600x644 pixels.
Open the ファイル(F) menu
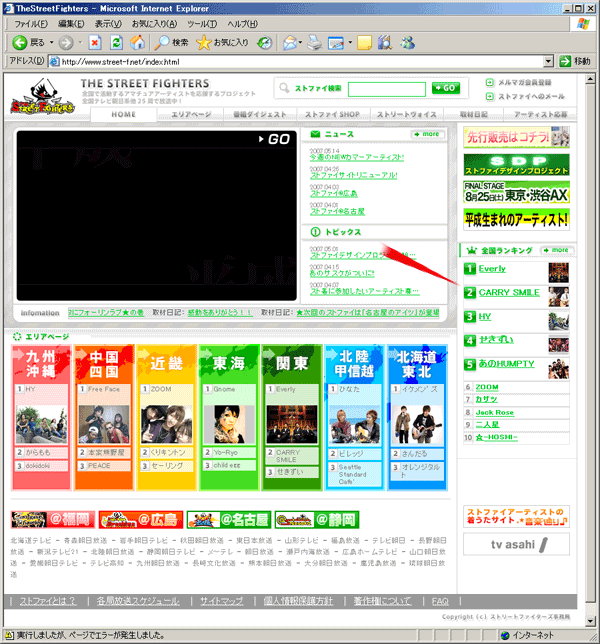(x=31, y=24)
